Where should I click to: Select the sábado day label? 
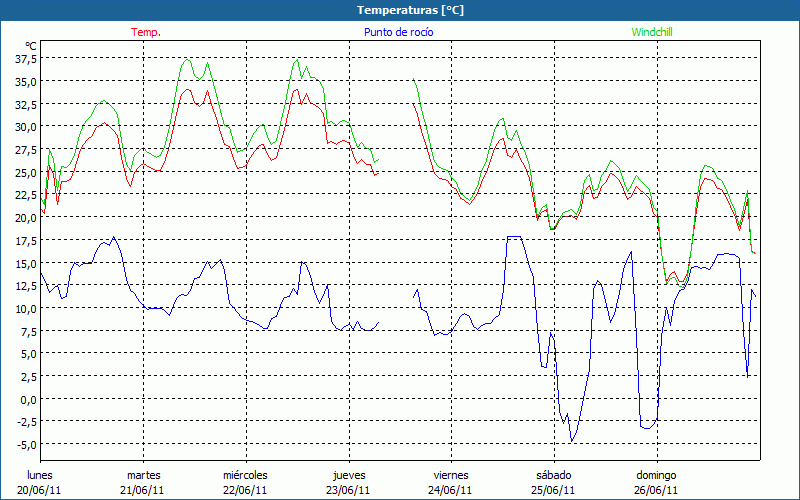coord(554,475)
